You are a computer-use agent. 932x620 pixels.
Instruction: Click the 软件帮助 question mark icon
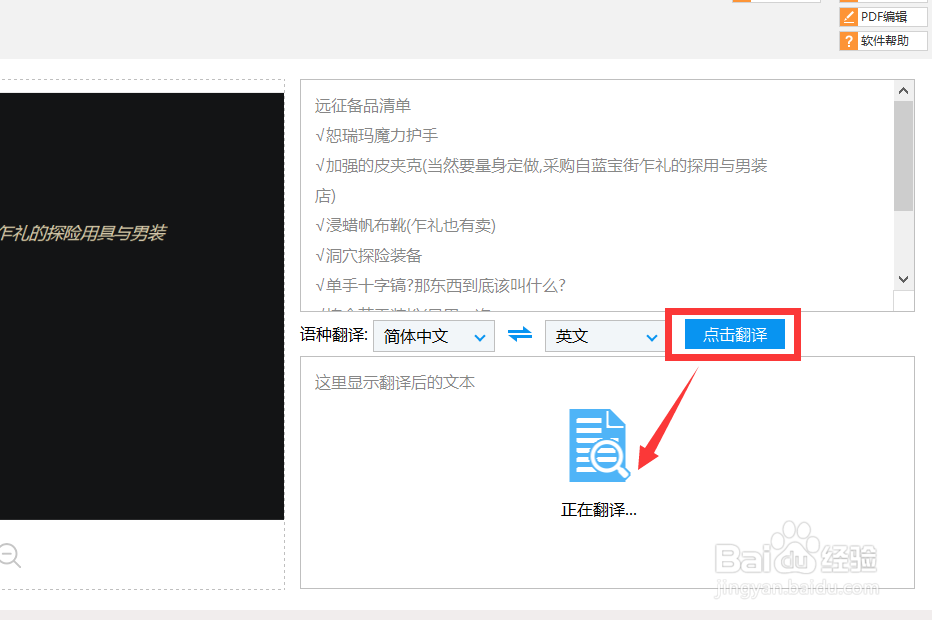849,40
